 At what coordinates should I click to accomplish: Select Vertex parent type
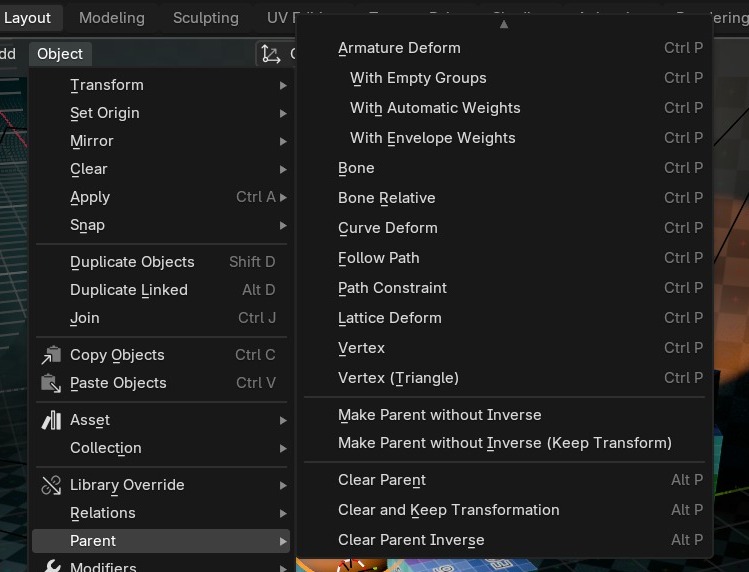point(504,348)
